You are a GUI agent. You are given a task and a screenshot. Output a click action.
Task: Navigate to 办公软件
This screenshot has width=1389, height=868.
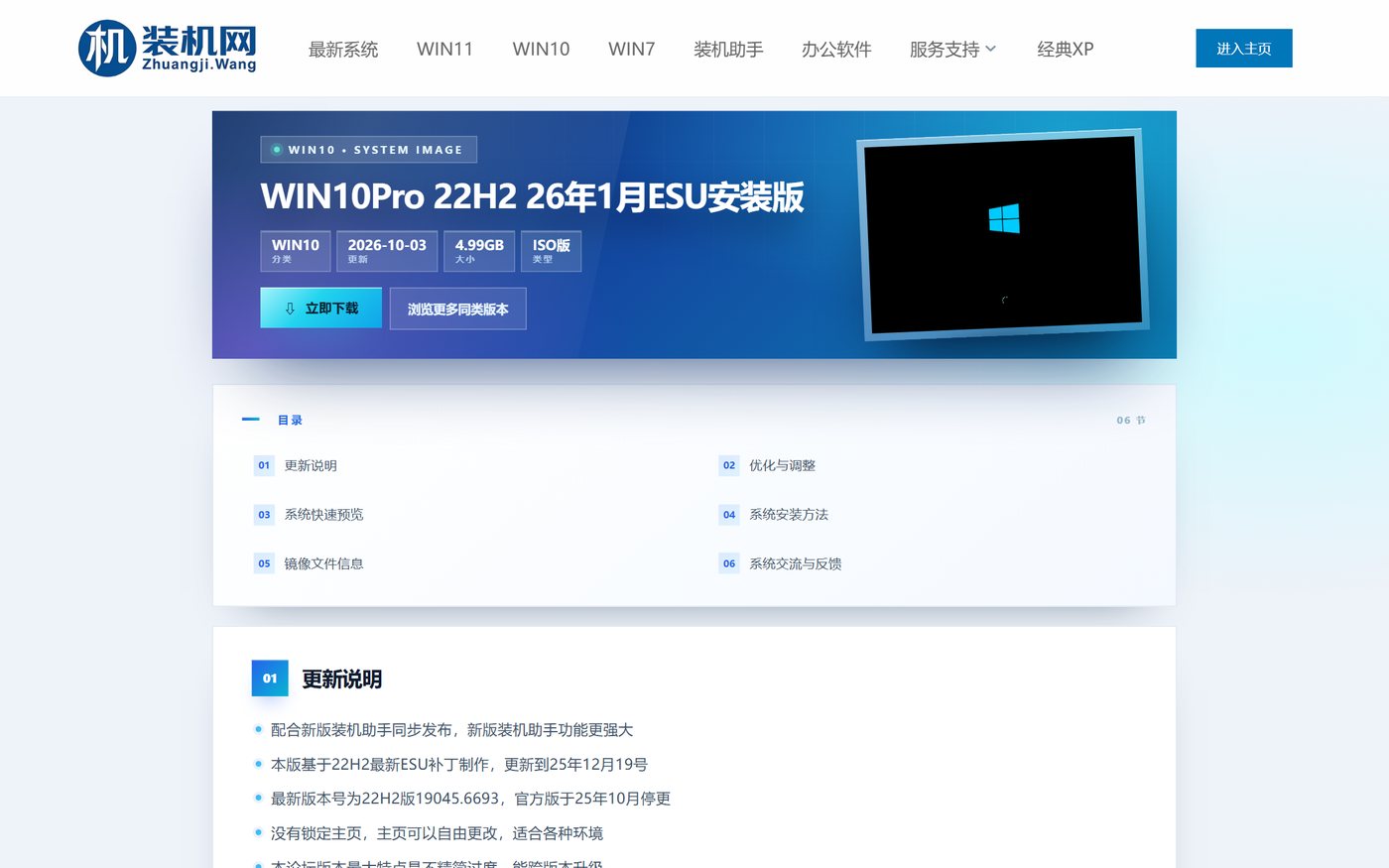(x=836, y=49)
